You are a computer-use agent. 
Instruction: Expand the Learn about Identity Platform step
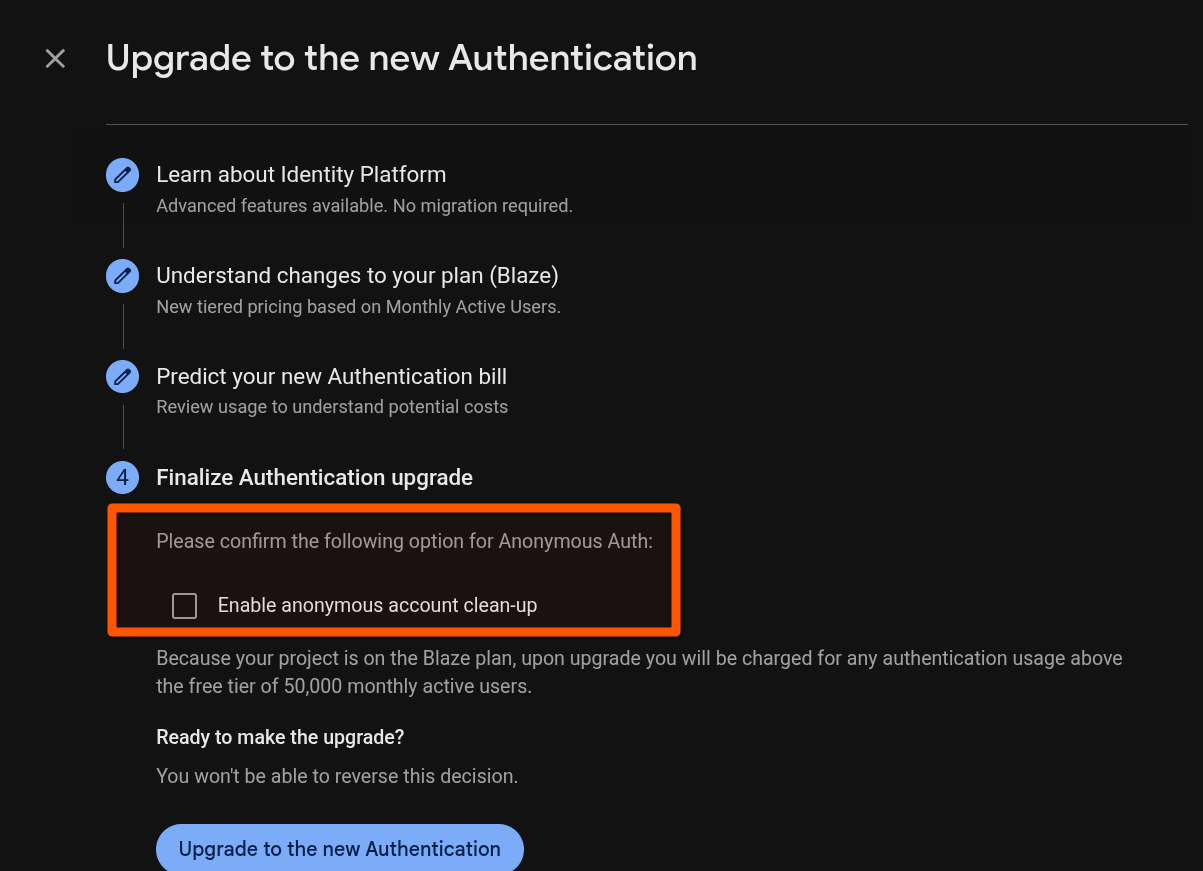[301, 174]
